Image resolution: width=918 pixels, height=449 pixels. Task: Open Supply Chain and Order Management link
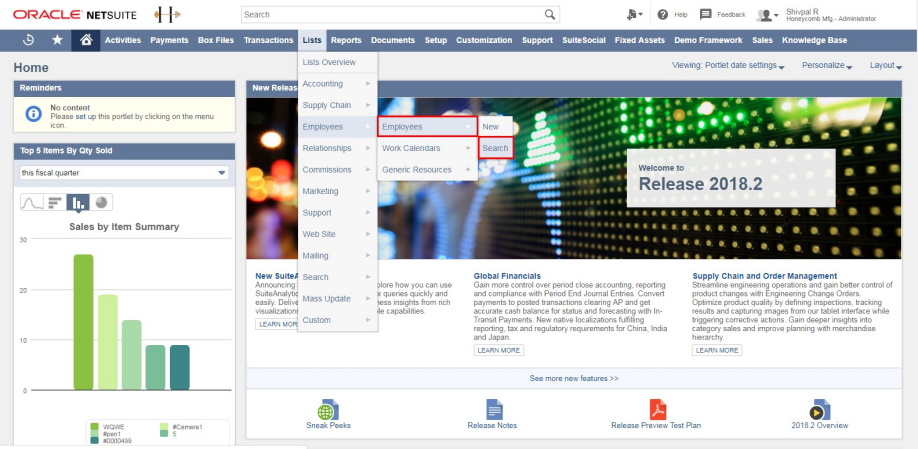pos(765,276)
